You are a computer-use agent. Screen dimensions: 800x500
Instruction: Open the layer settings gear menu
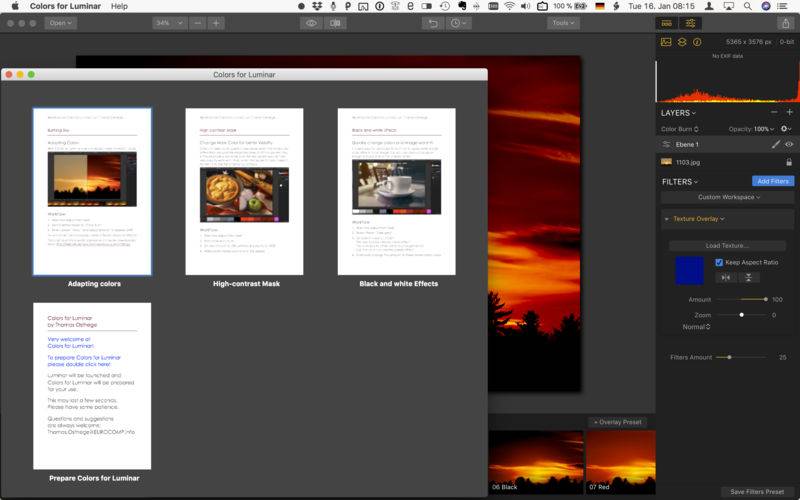(x=786, y=129)
